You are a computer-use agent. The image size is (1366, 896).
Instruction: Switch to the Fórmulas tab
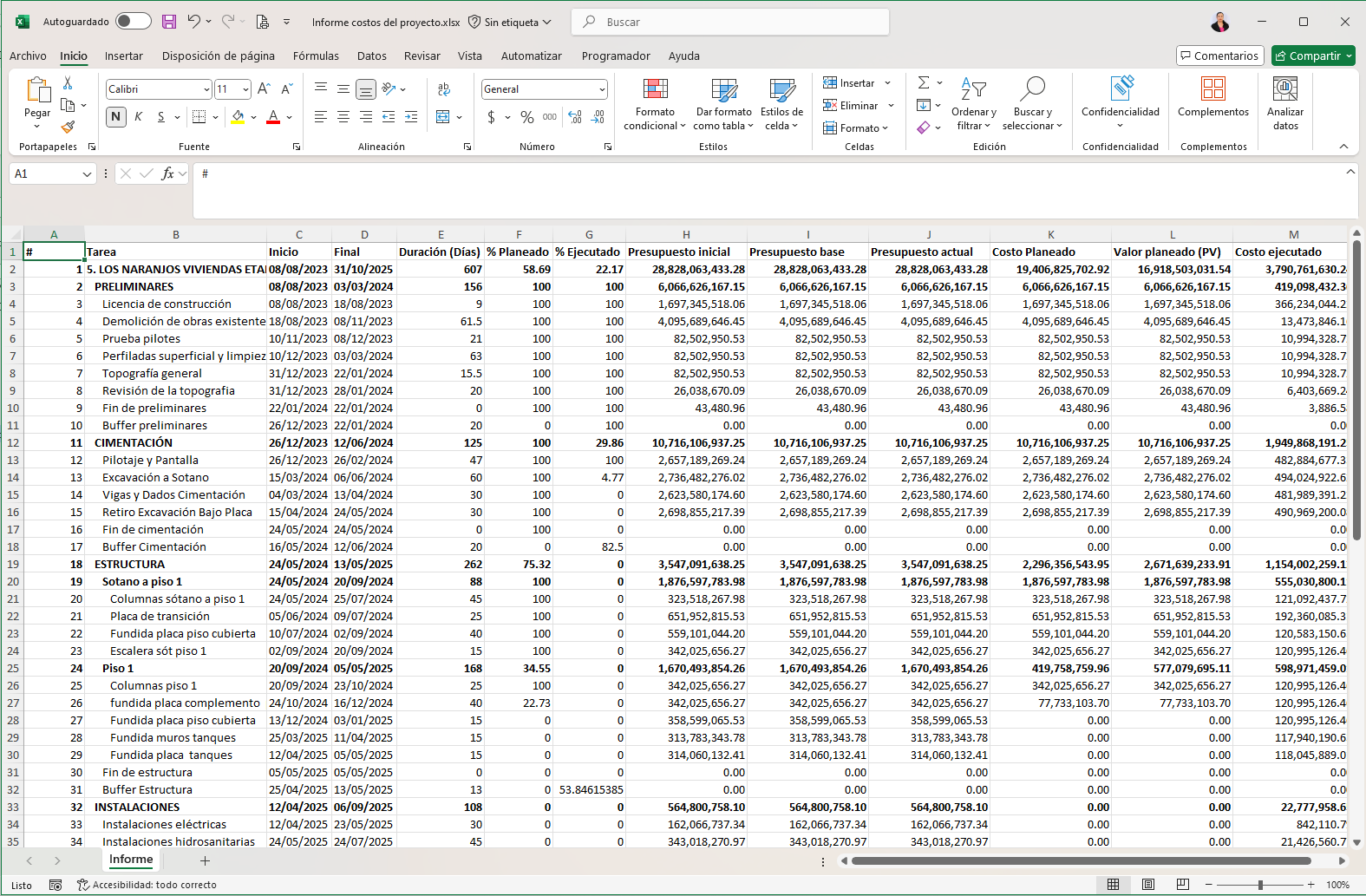[x=316, y=56]
